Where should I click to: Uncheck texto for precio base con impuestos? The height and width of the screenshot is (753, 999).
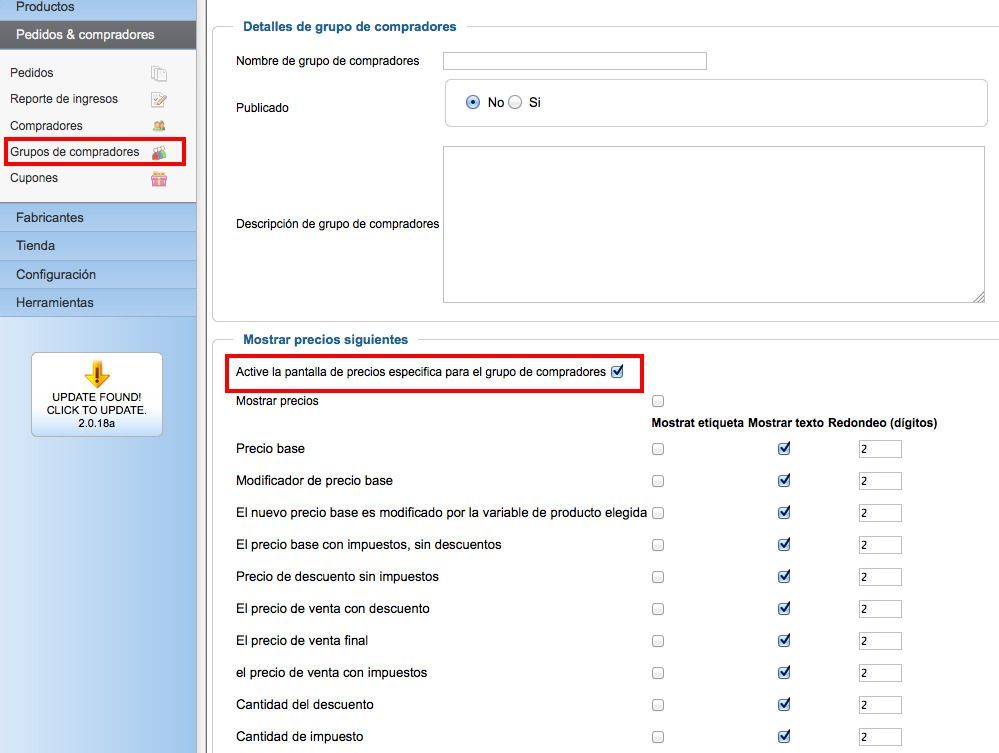tap(784, 544)
